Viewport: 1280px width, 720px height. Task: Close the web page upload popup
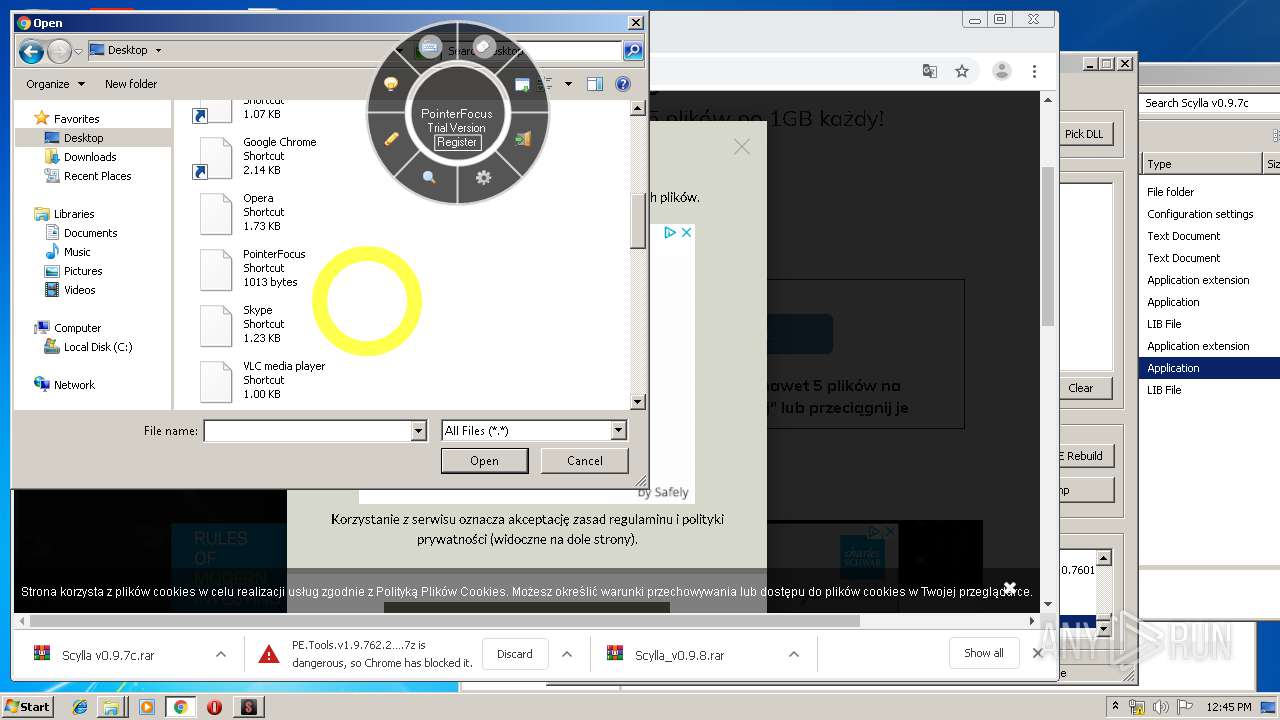click(x=741, y=147)
